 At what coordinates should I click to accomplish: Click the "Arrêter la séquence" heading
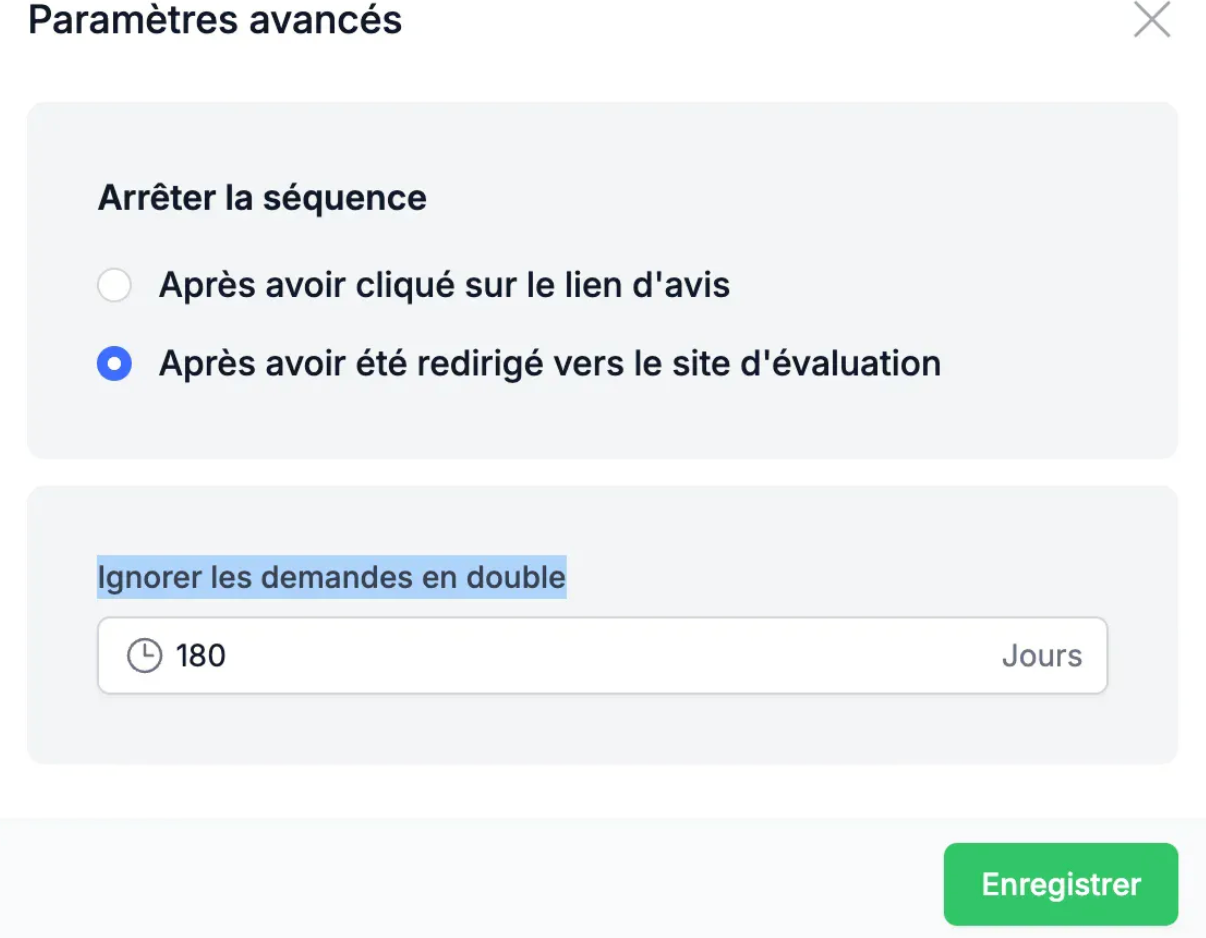click(x=262, y=198)
